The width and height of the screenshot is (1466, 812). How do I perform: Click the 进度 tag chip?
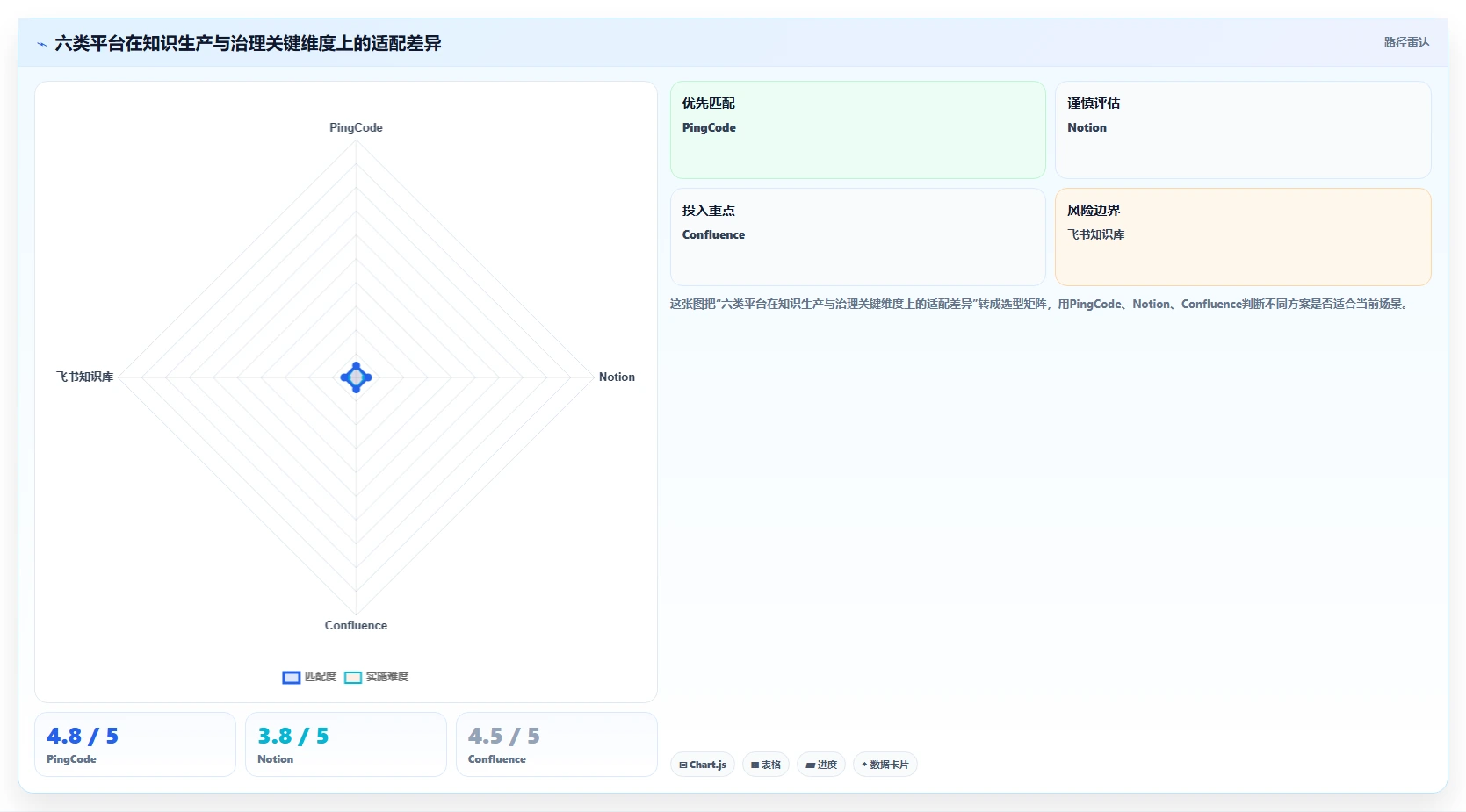(x=821, y=765)
